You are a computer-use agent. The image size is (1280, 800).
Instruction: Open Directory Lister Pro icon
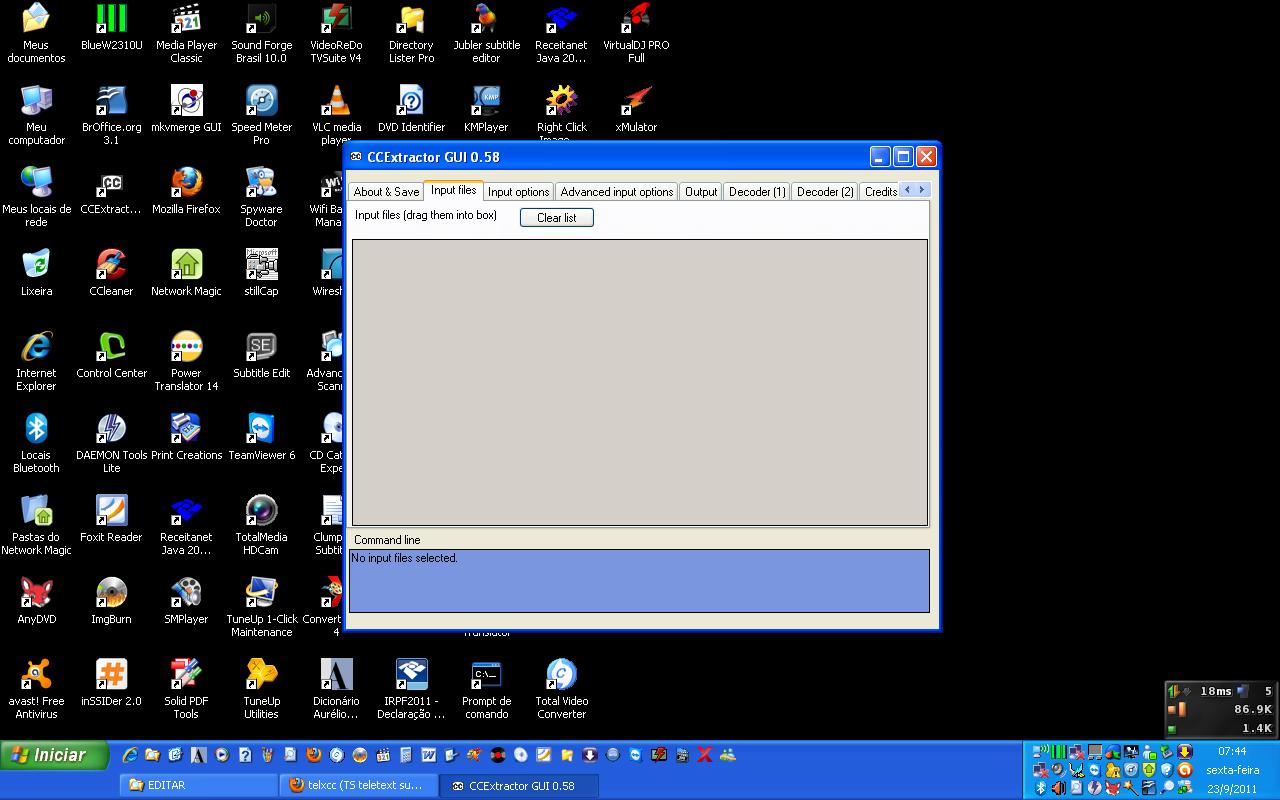tap(411, 33)
